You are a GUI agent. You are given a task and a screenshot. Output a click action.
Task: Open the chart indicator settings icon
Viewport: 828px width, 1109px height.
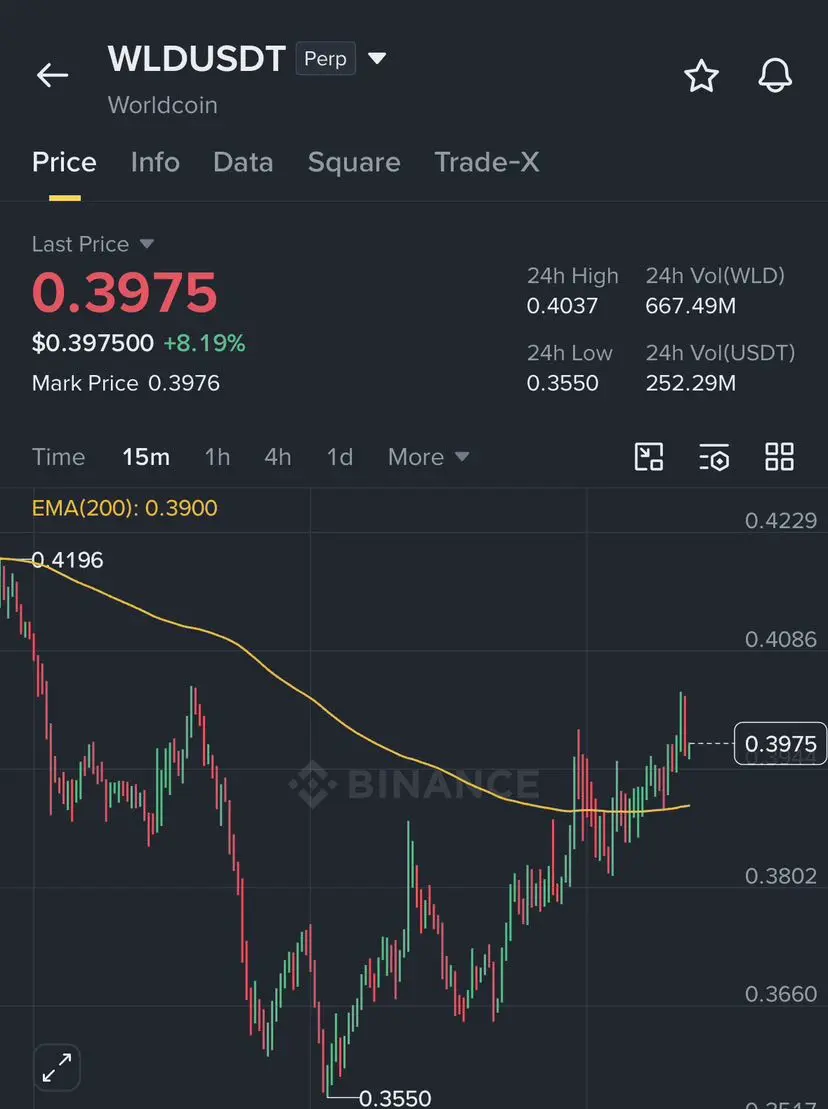(713, 457)
